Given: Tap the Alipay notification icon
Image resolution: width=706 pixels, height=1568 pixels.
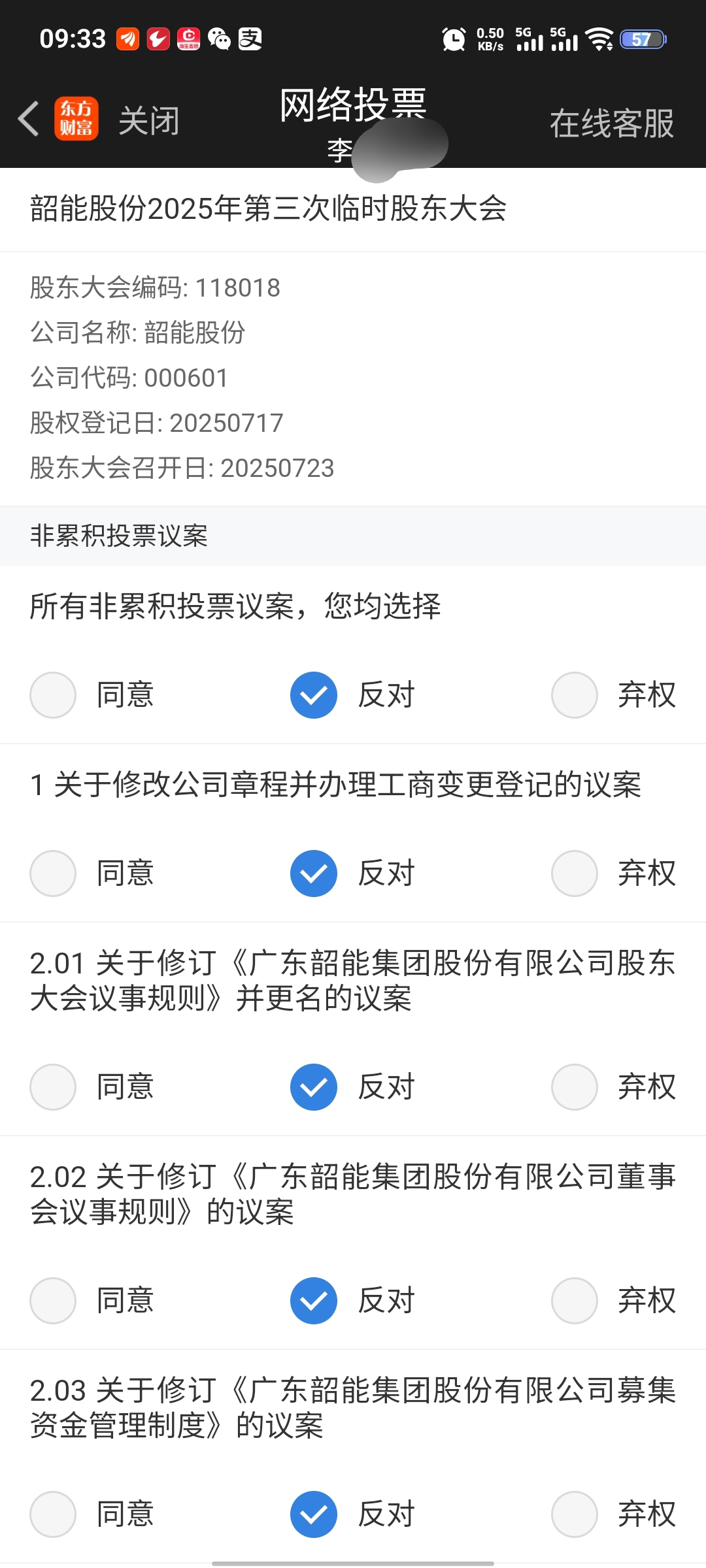Looking at the screenshot, I should pyautogui.click(x=250, y=39).
